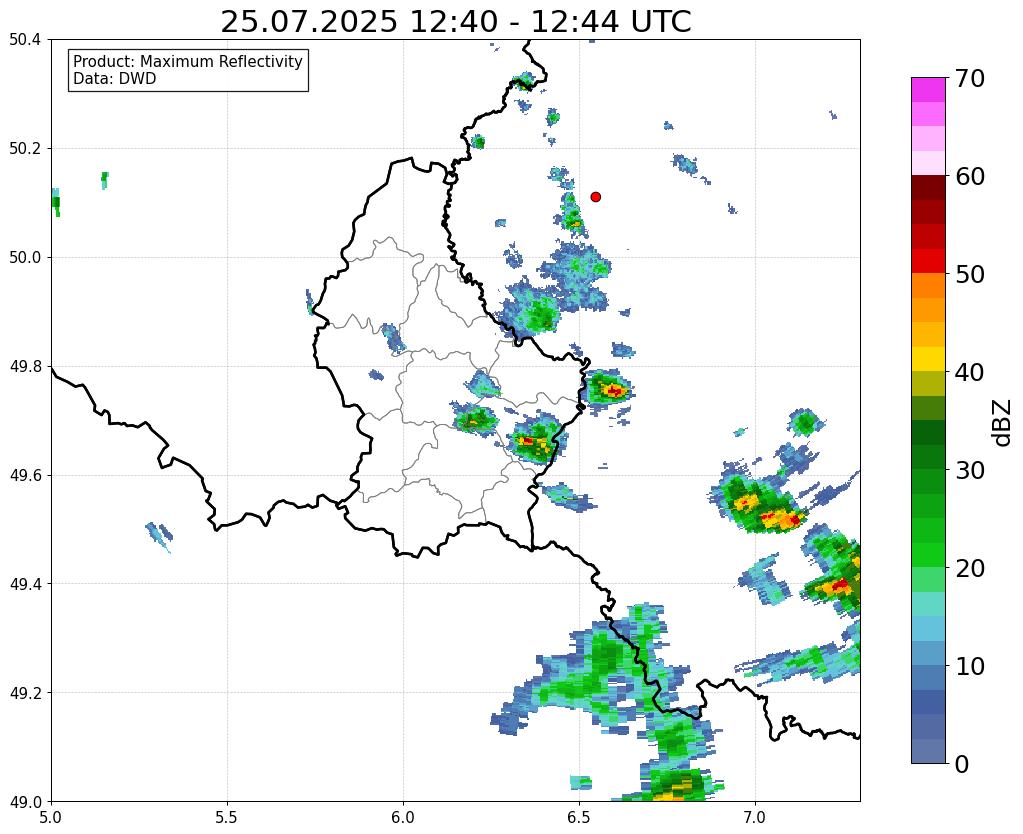Viewport: 1023px width, 834px height.
Task: Click the 20 label on colorbar
Action: point(969,568)
